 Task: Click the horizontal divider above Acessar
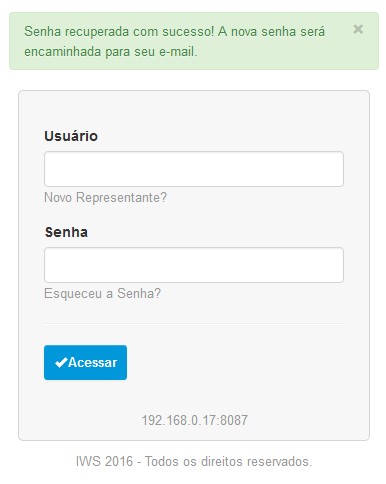click(x=194, y=323)
